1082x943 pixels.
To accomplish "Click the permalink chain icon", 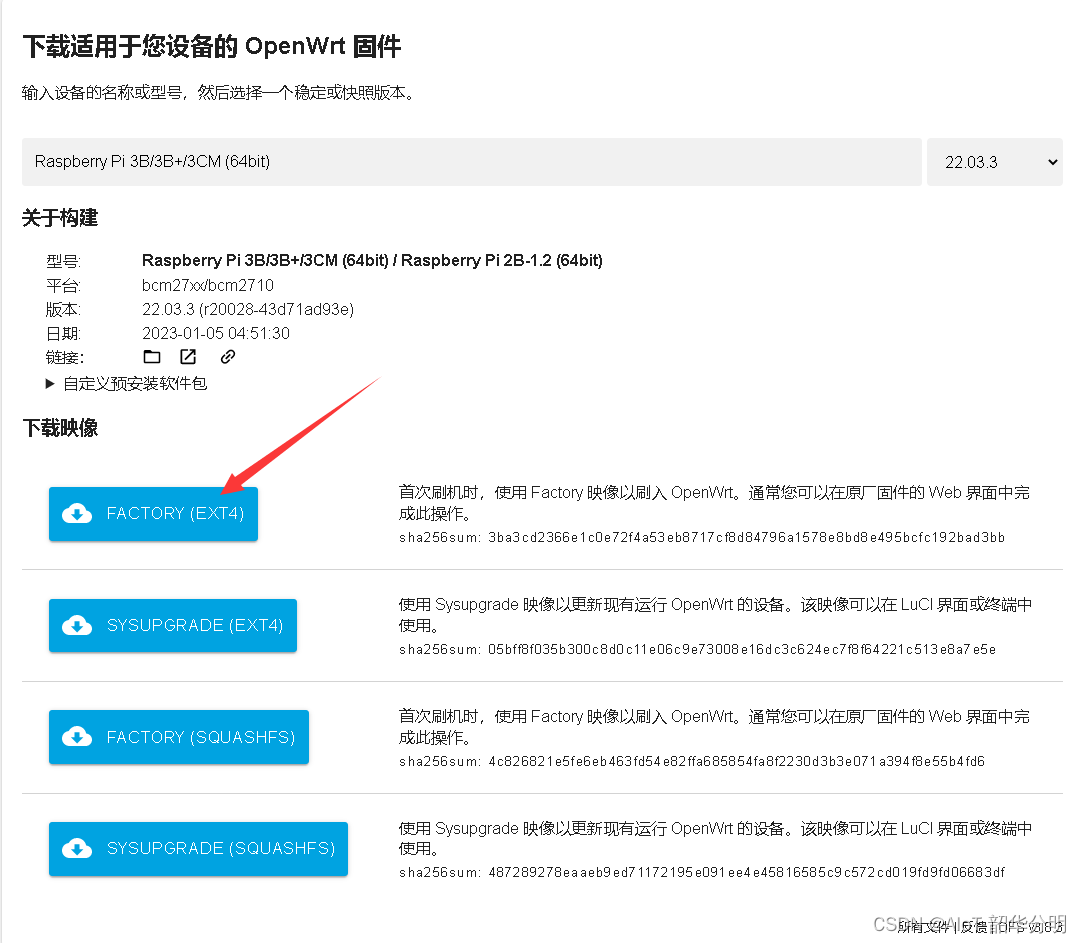I will [x=226, y=356].
